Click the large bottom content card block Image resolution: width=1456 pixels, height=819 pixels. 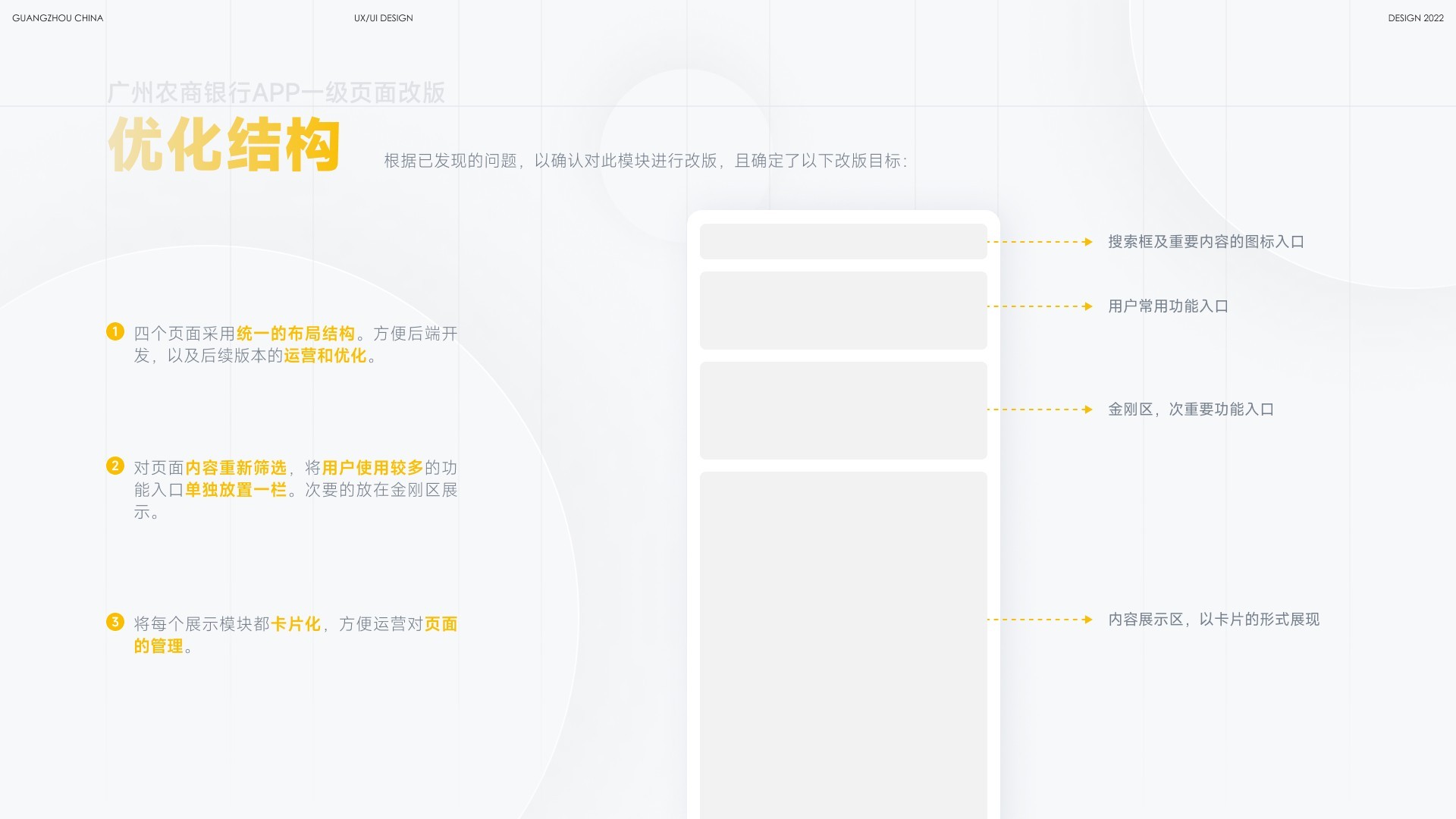coord(843,645)
